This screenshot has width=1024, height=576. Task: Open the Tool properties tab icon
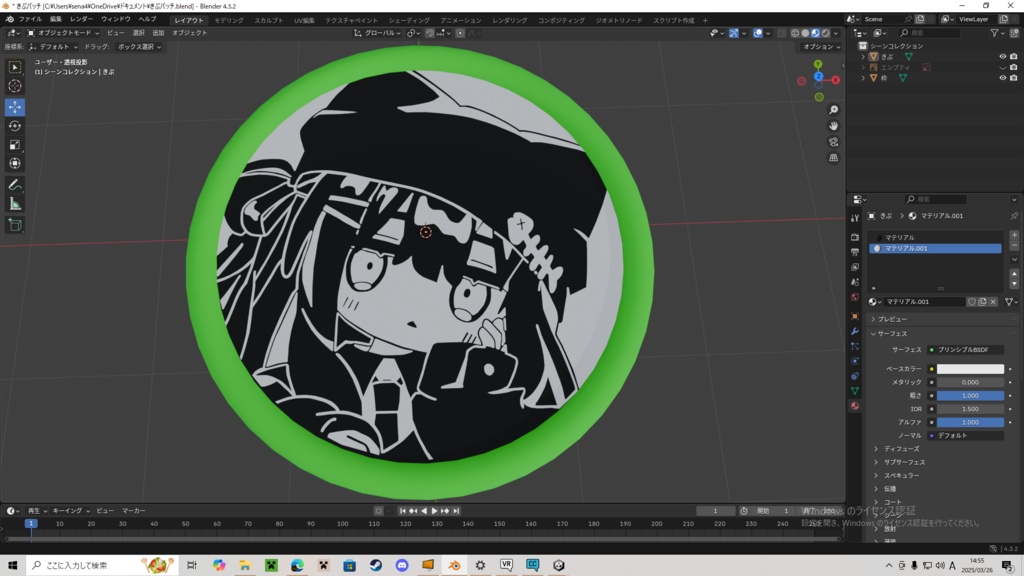pos(855,218)
